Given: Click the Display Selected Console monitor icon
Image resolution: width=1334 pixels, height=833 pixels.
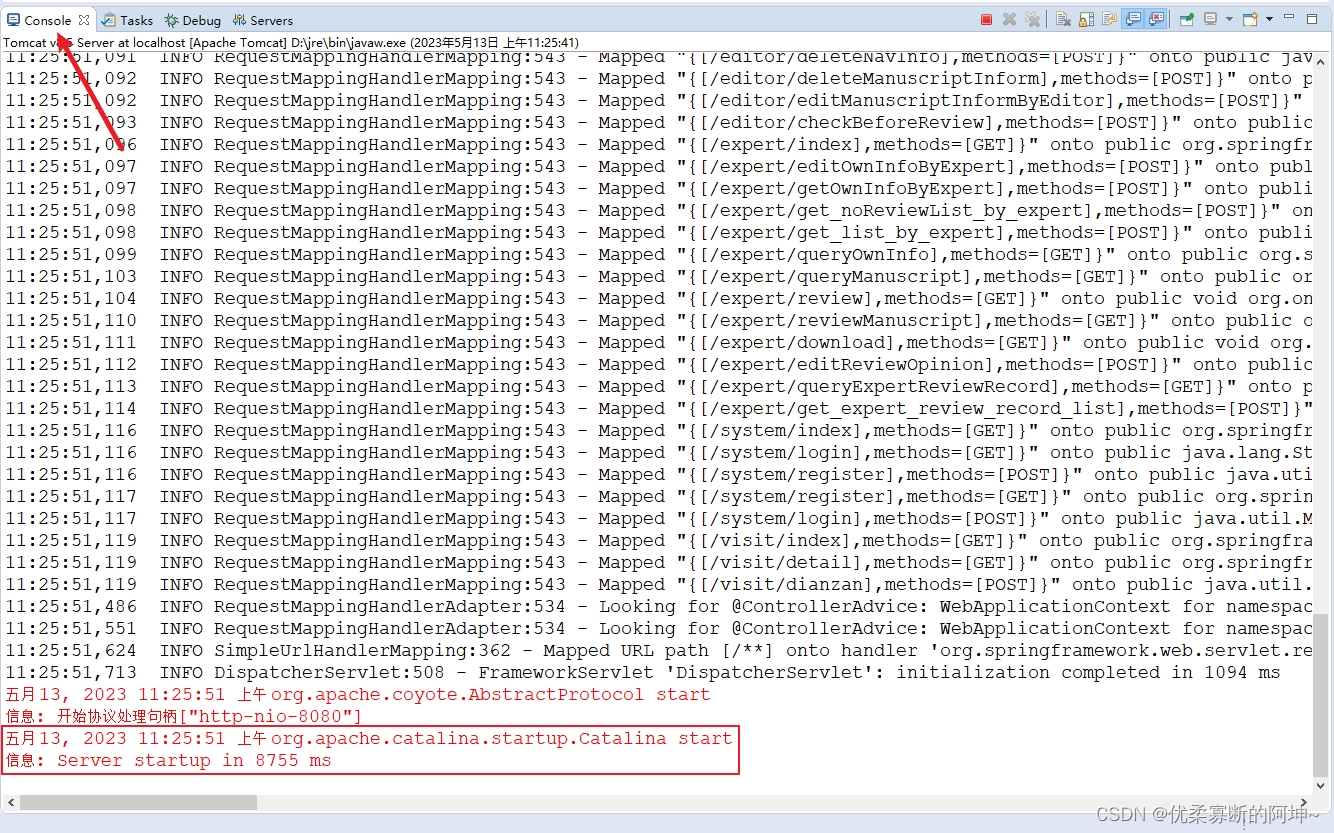Looking at the screenshot, I should pos(1210,19).
